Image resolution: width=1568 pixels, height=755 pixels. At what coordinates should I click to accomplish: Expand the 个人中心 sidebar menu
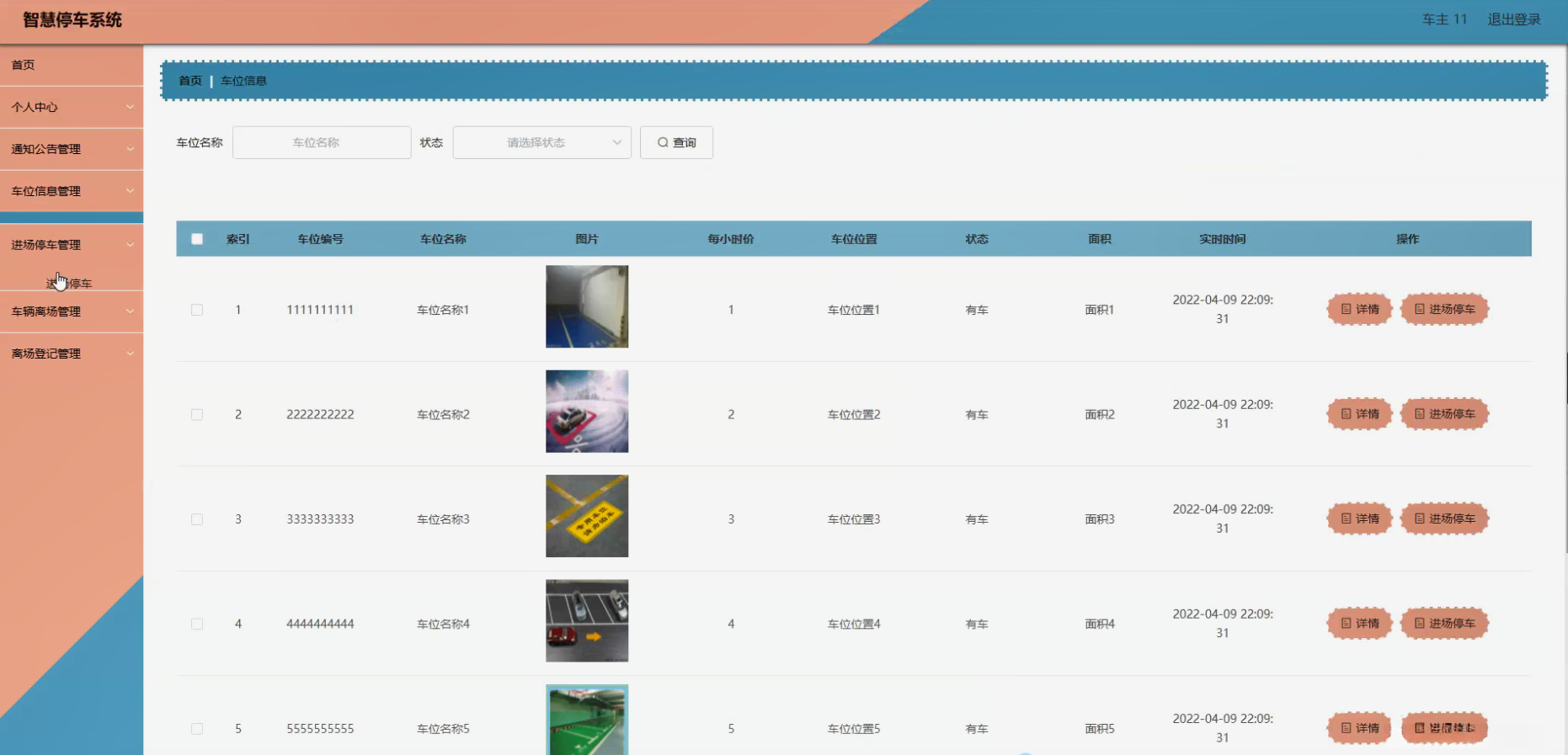[x=72, y=107]
